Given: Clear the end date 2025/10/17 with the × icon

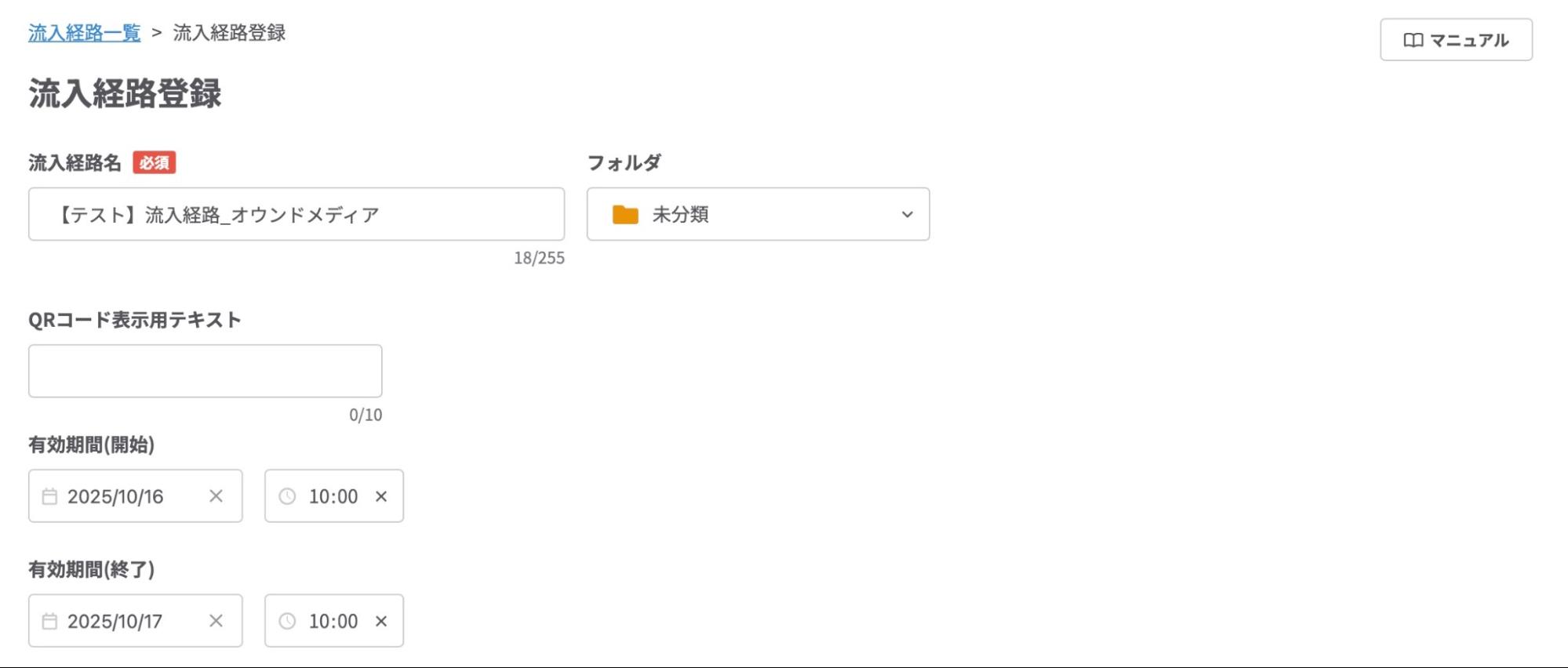Looking at the screenshot, I should 217,621.
